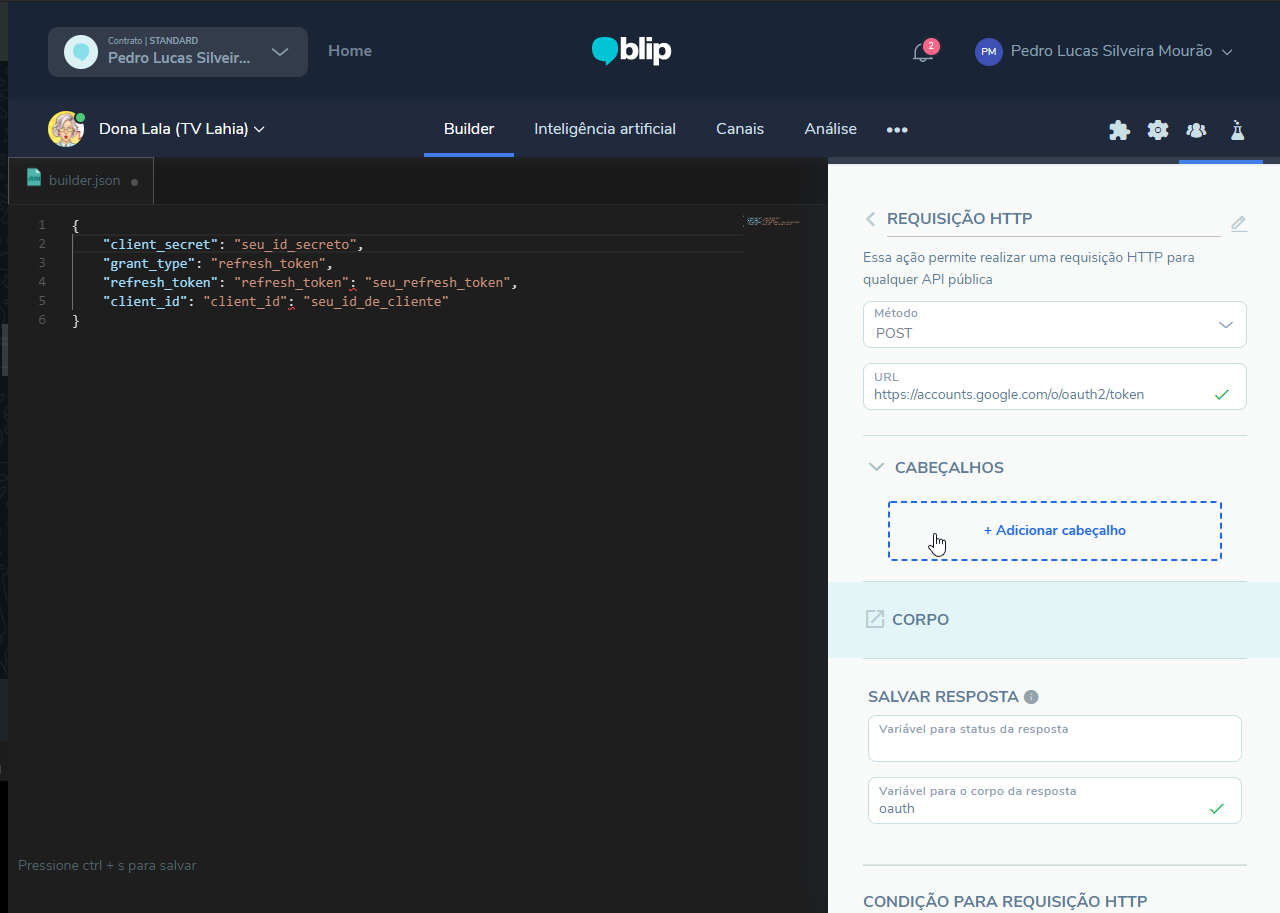Screen dimensions: 1280x913
Task: Open the Corpo external editor icon
Action: 874,620
